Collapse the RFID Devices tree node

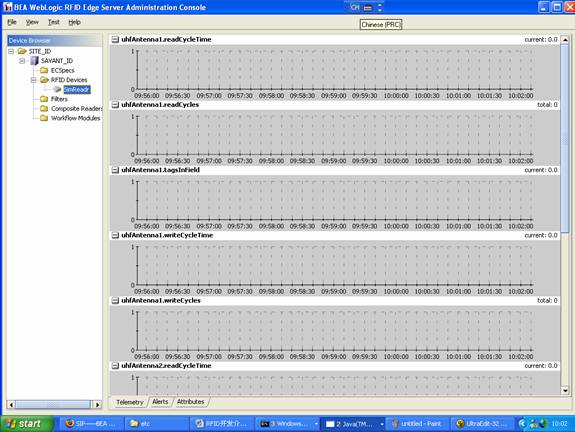coord(33,80)
